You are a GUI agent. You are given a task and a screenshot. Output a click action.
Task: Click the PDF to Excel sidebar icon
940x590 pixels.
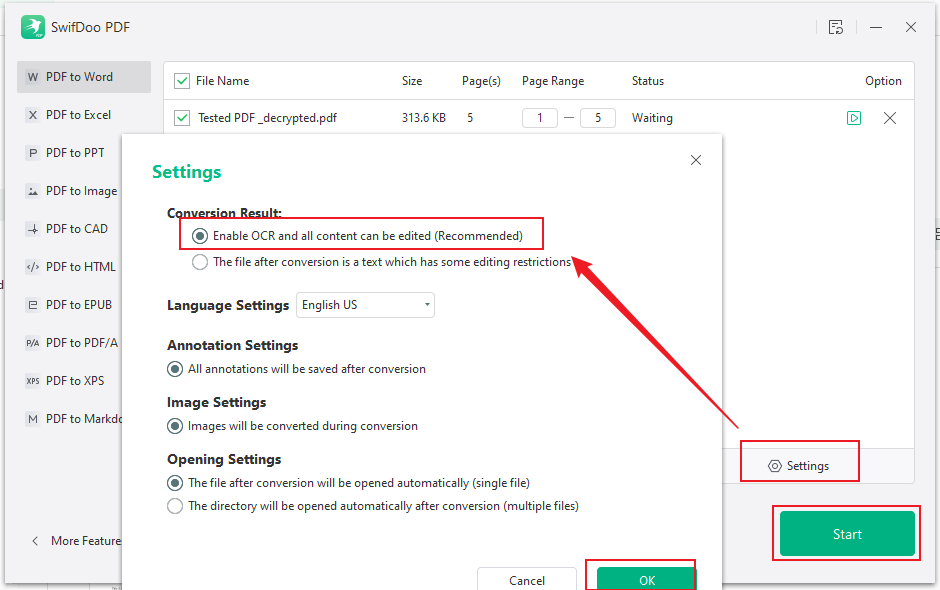(33, 115)
